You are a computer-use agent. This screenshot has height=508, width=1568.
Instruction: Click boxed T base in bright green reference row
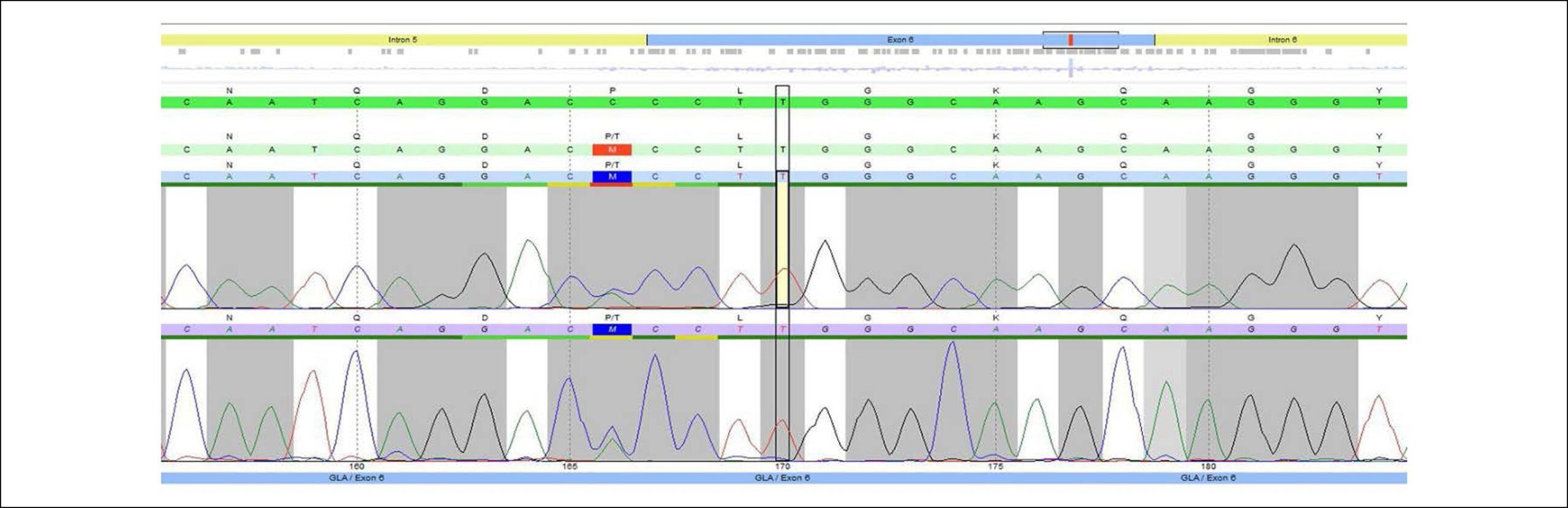782,102
